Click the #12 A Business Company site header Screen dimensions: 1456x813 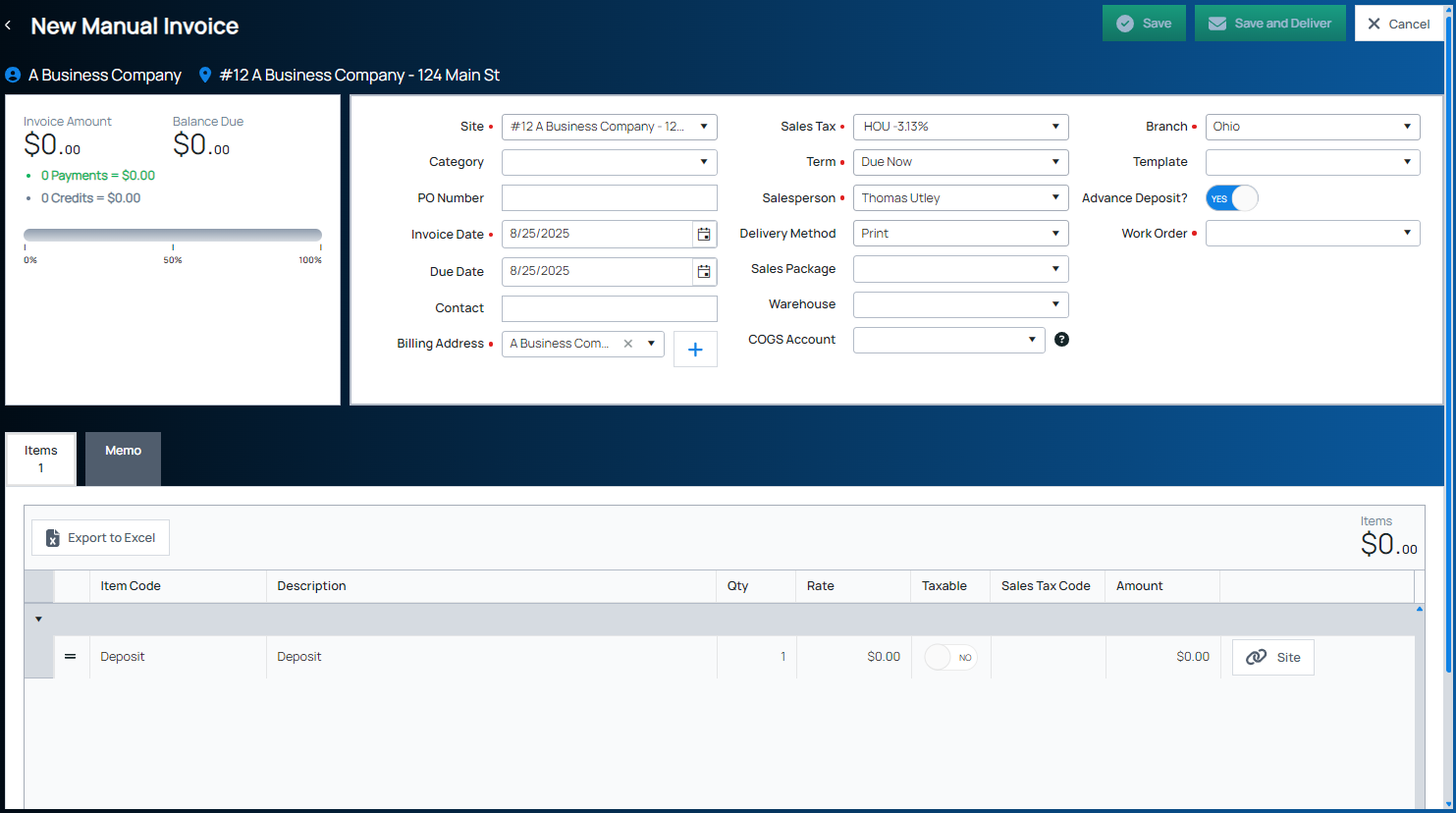coord(359,75)
